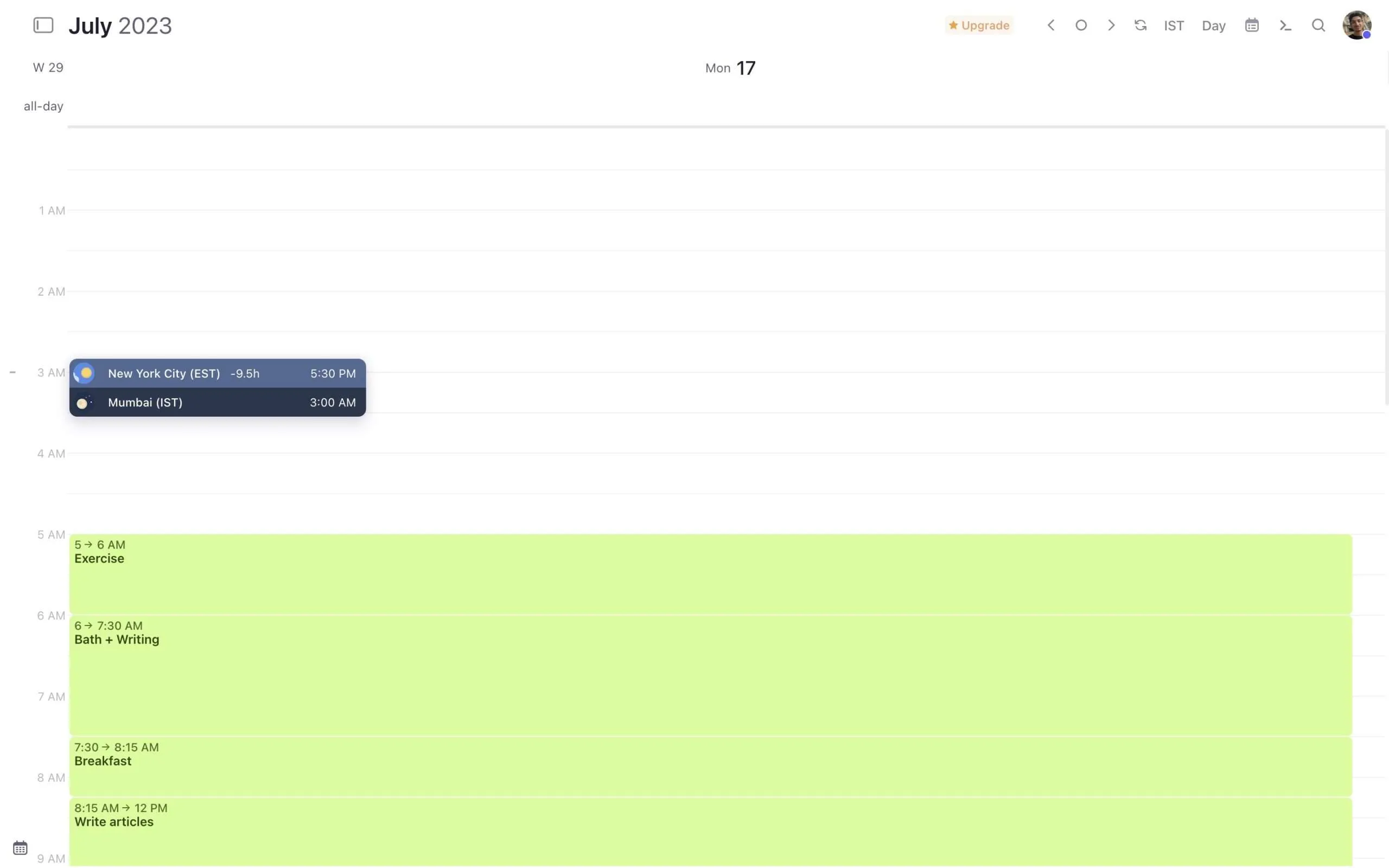Go to next day arrow
This screenshot has height=868, width=1389.
point(1111,25)
